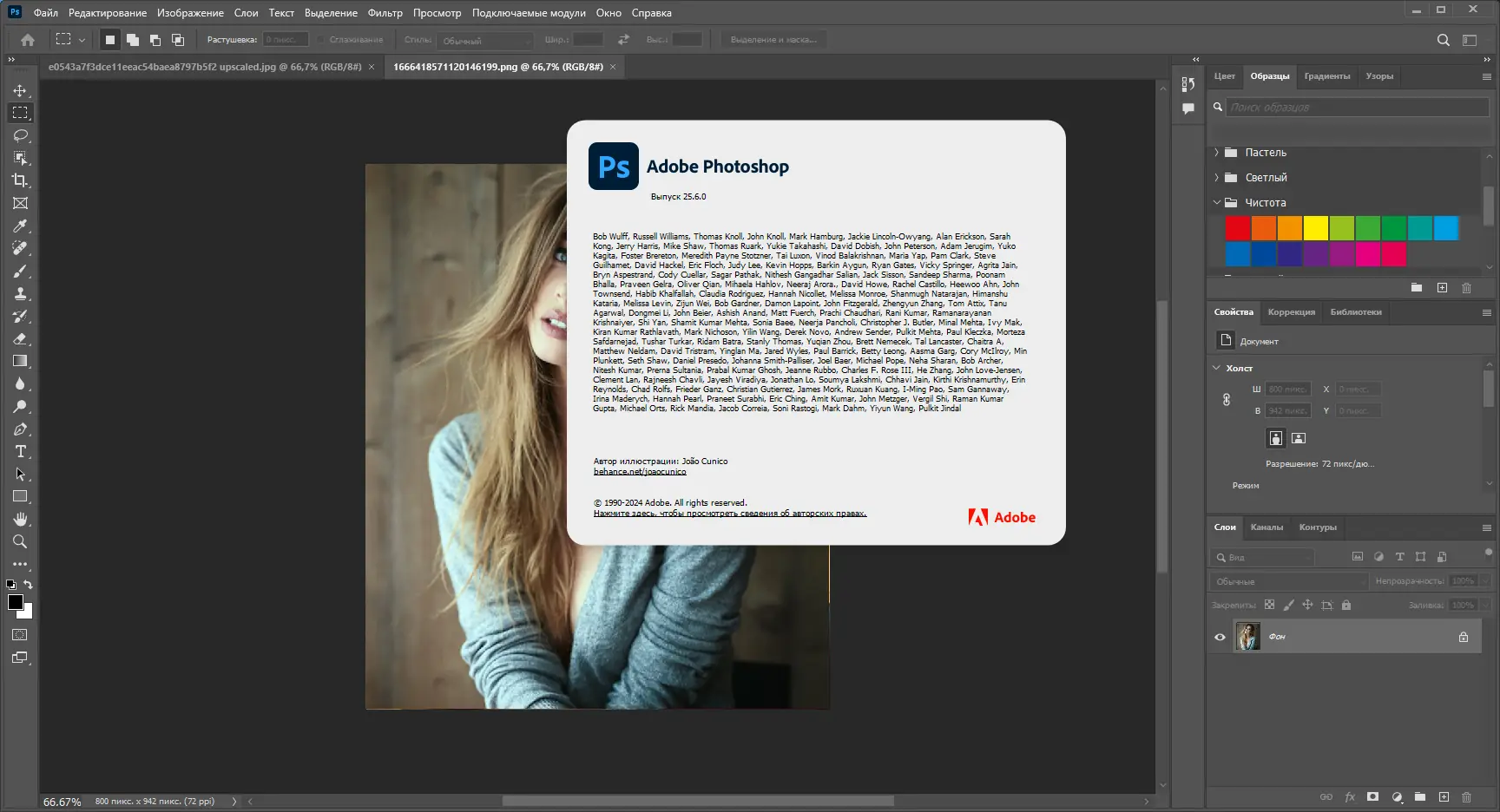Add a layer mask to the layer
The width and height of the screenshot is (1500, 812).
(1372, 796)
